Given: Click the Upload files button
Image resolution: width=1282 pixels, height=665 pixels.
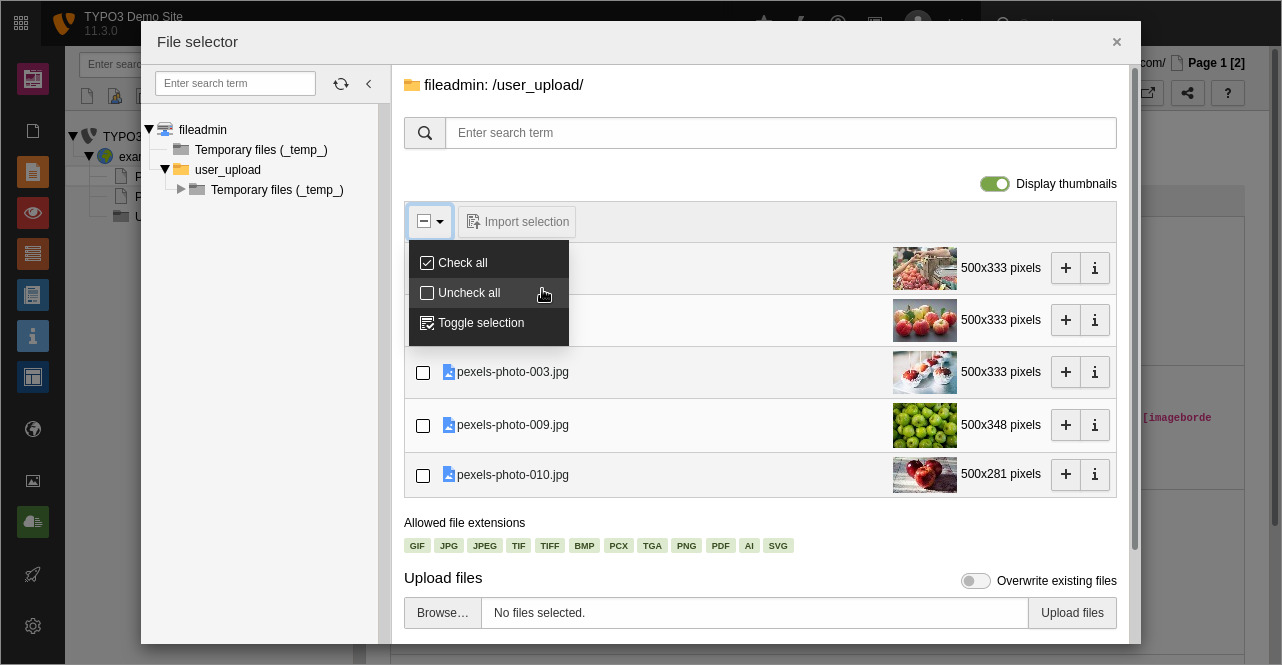Looking at the screenshot, I should [1072, 613].
